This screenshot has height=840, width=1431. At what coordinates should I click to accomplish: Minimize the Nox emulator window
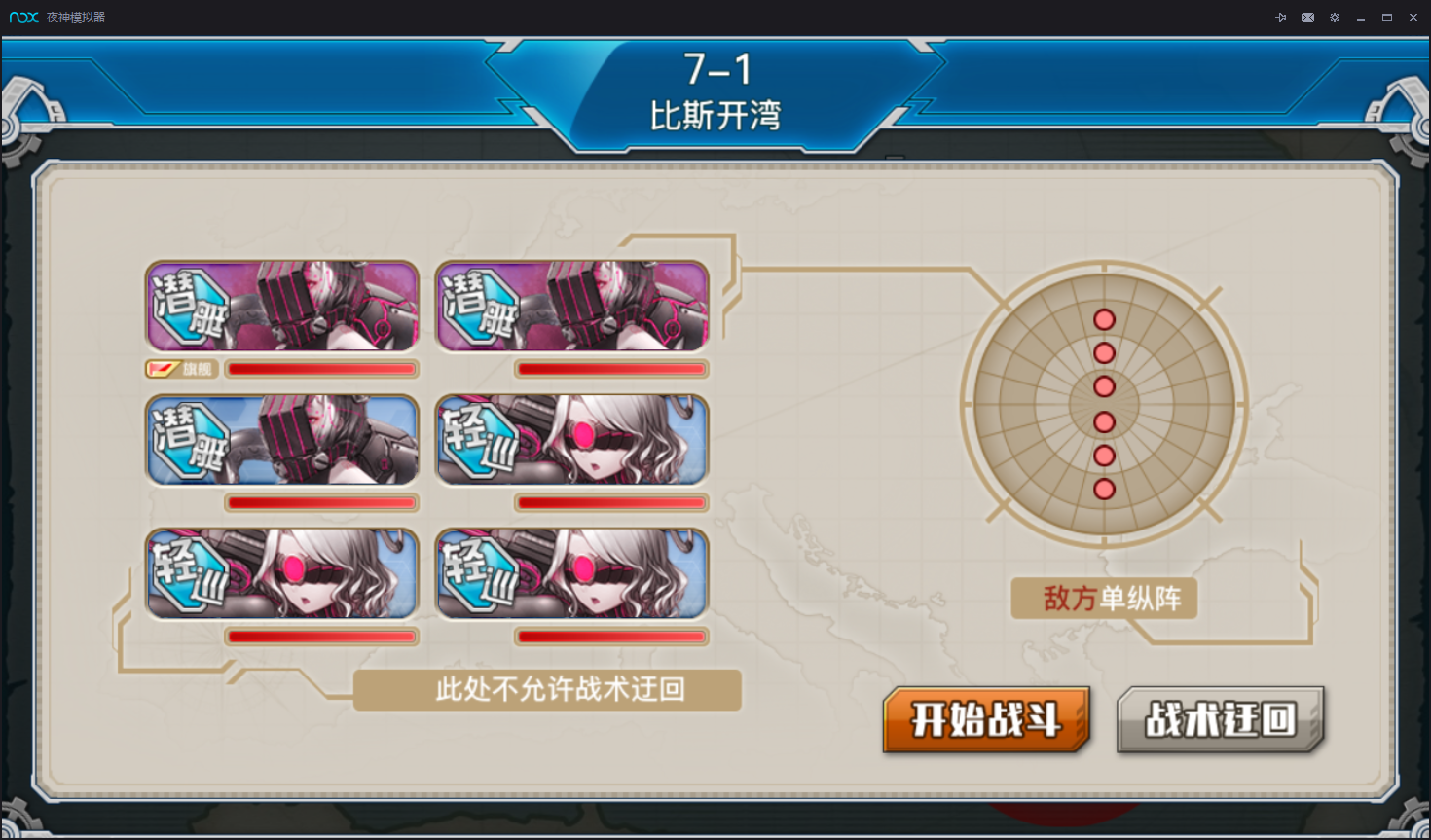(1361, 18)
